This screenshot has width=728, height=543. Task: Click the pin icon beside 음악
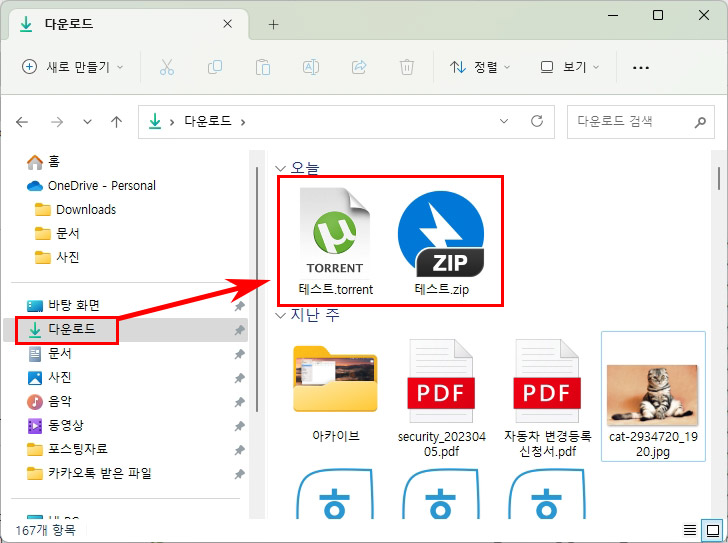coord(239,402)
